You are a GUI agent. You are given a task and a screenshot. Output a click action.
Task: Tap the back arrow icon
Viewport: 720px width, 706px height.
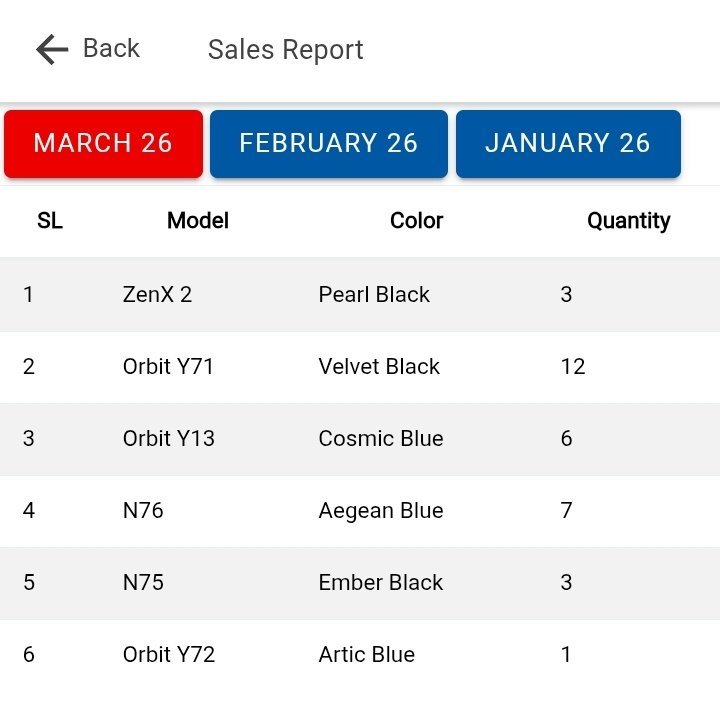tap(52, 49)
